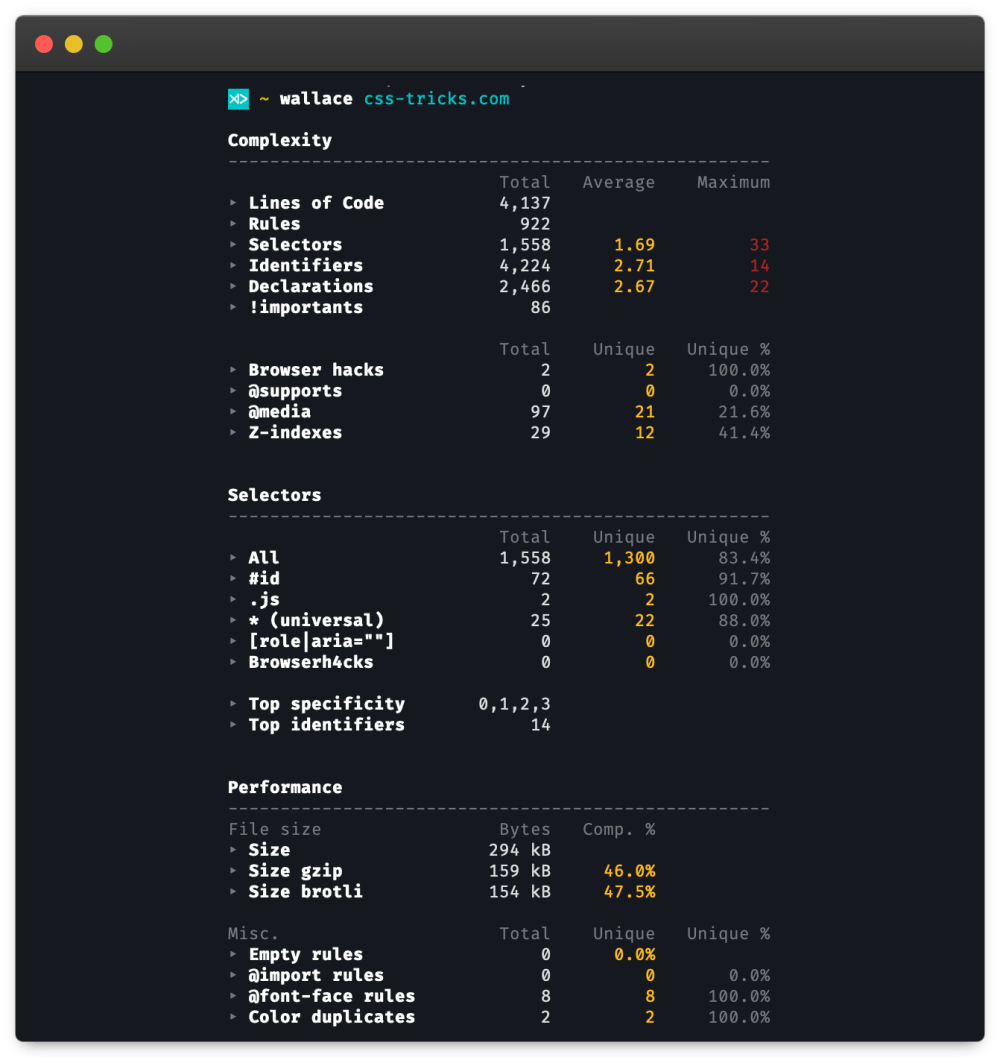
Task: Expand the Top specificity row arrow
Action: point(234,704)
